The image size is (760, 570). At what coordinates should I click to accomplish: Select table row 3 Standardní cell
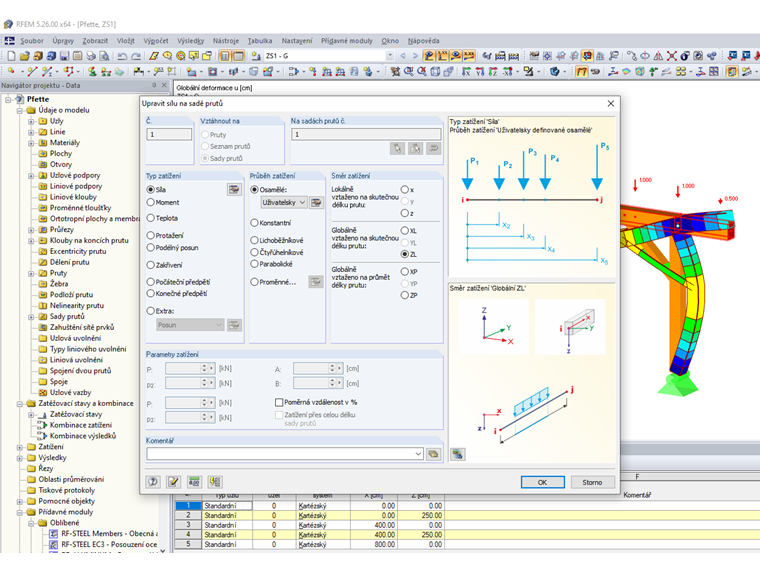(x=227, y=525)
